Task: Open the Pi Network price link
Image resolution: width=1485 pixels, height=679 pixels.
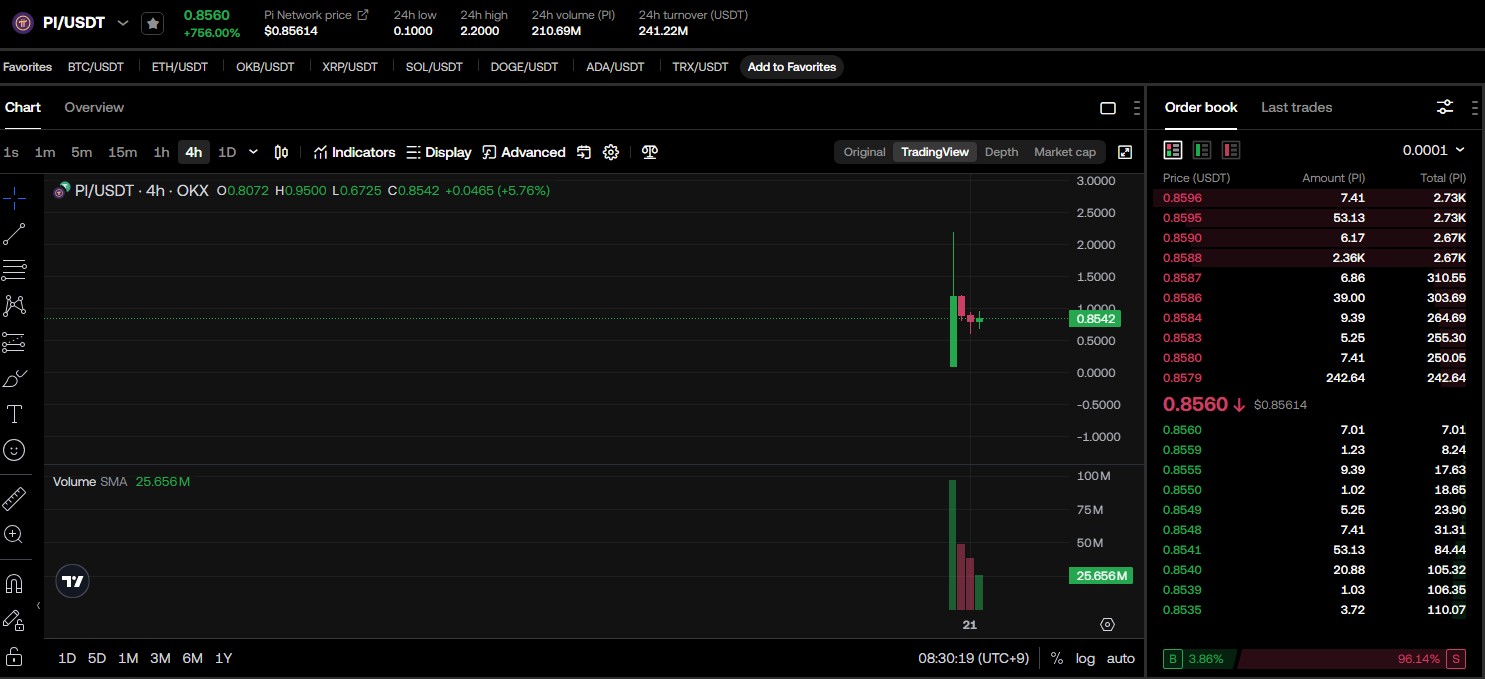Action: coord(316,15)
